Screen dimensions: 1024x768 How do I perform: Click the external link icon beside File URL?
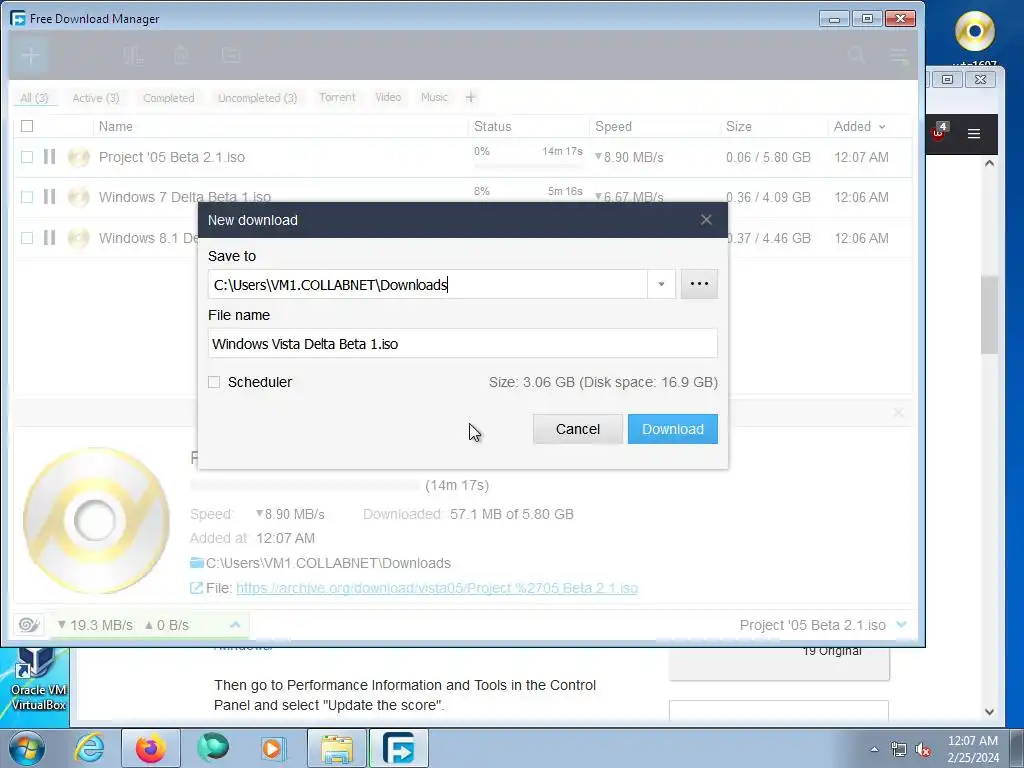click(196, 588)
